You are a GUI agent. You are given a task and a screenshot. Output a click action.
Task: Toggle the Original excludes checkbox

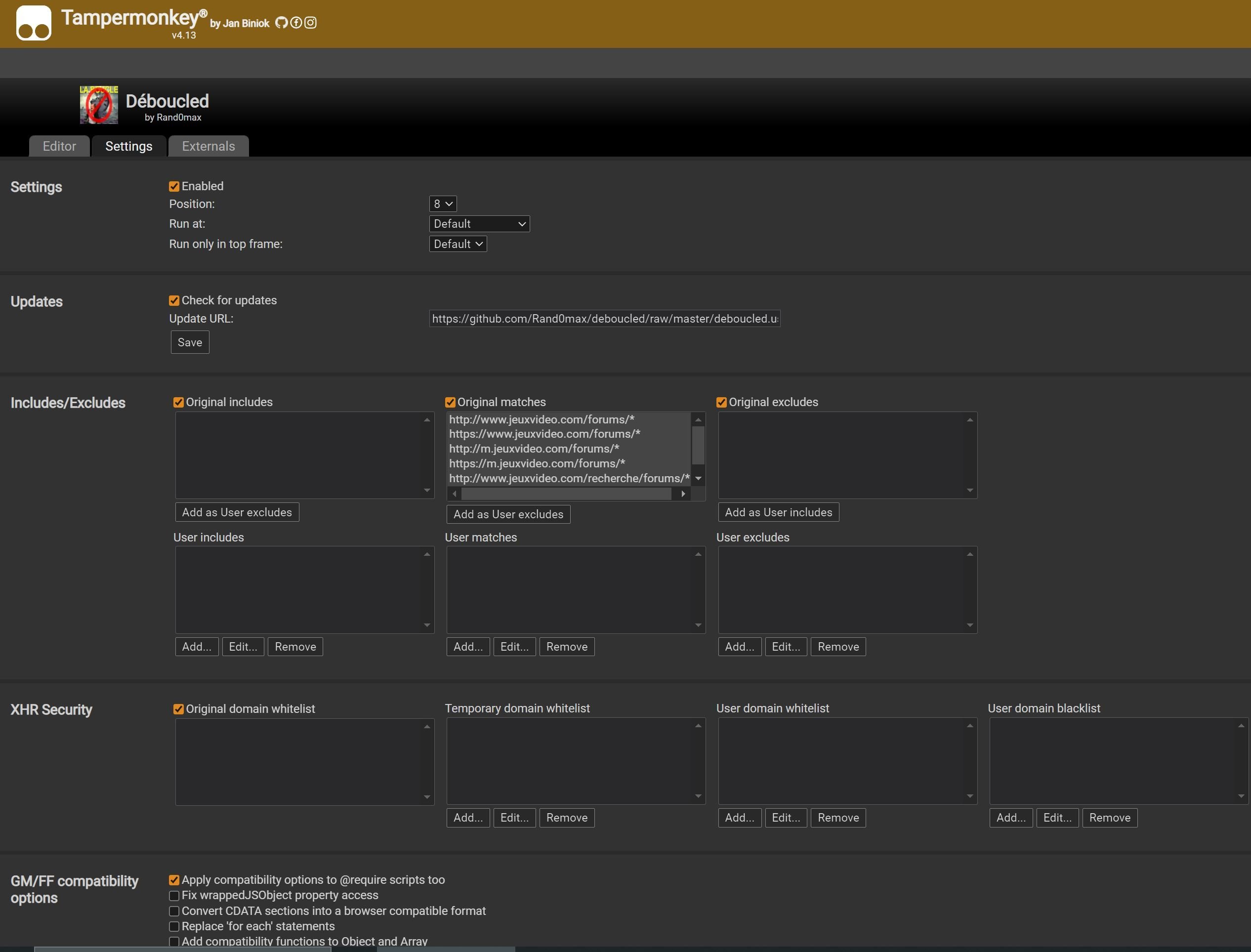click(721, 402)
